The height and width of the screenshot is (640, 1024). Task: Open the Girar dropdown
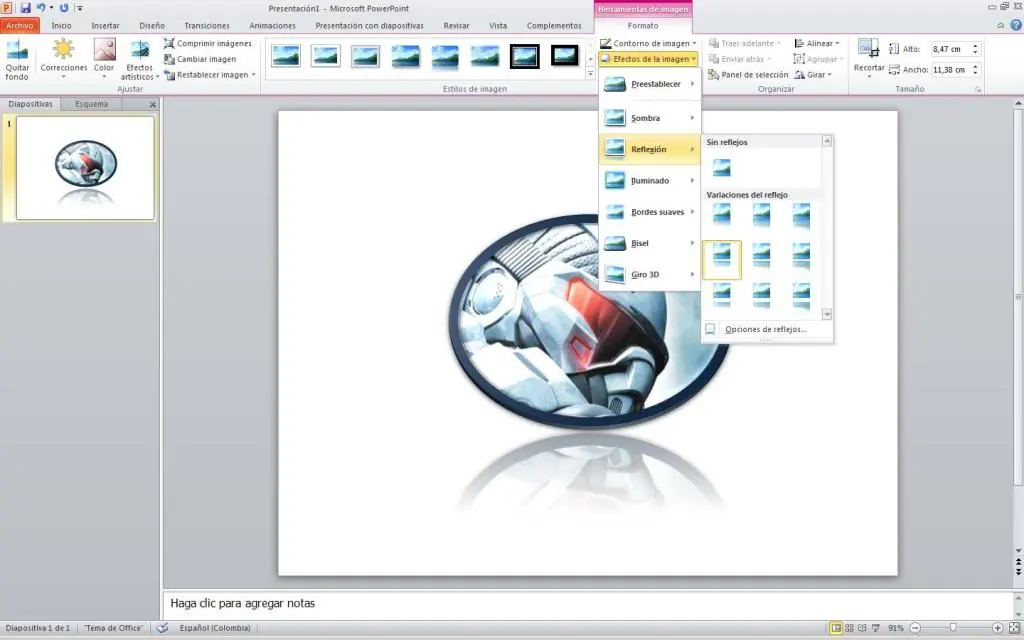(x=813, y=75)
